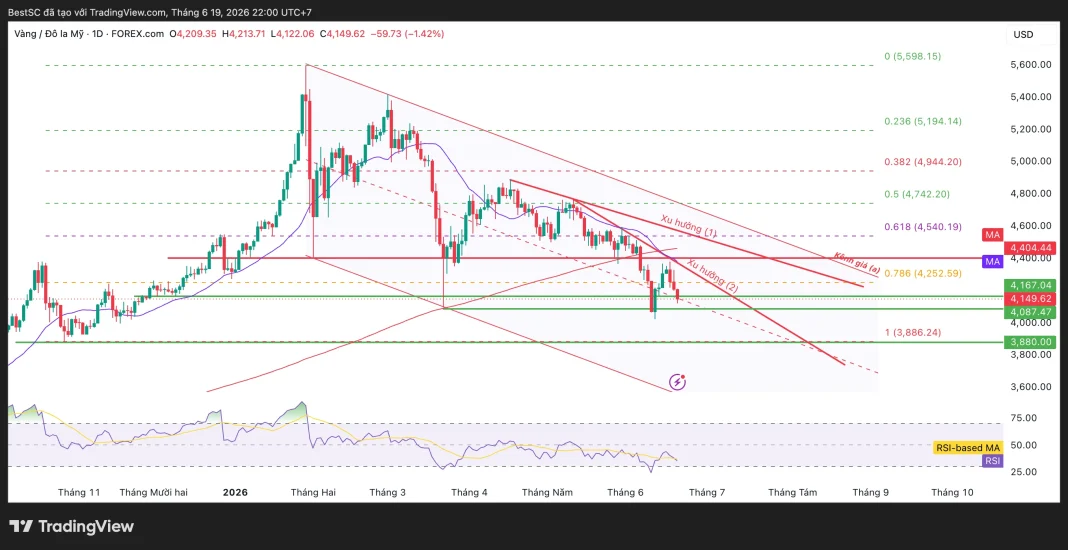Click the 3,600.00 price axis label

[x=1031, y=386]
